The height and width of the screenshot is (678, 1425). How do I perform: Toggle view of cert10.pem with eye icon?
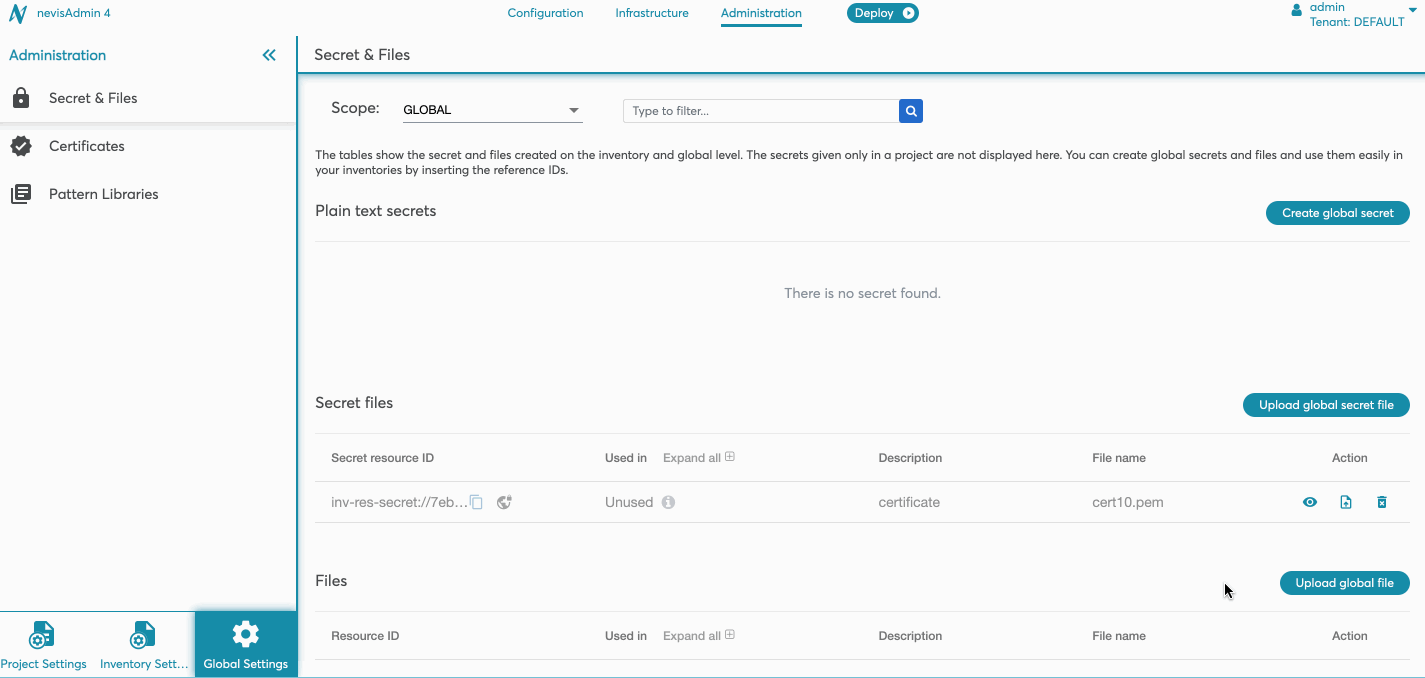pyautogui.click(x=1310, y=502)
